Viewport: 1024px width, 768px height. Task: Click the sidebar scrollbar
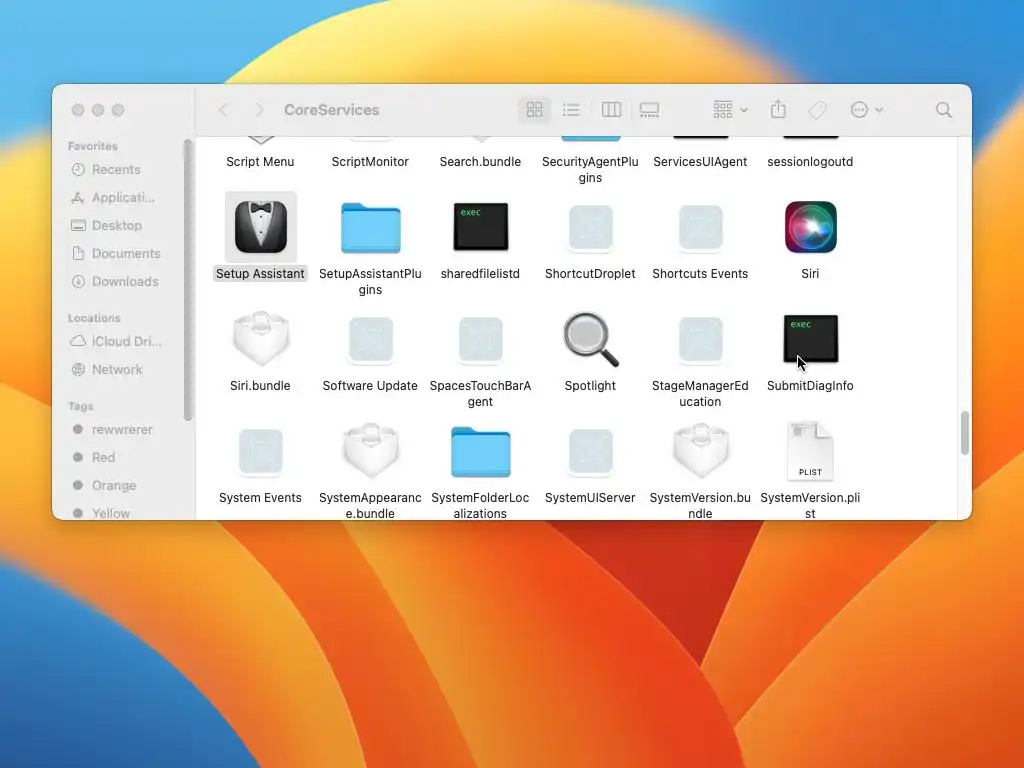(x=188, y=280)
